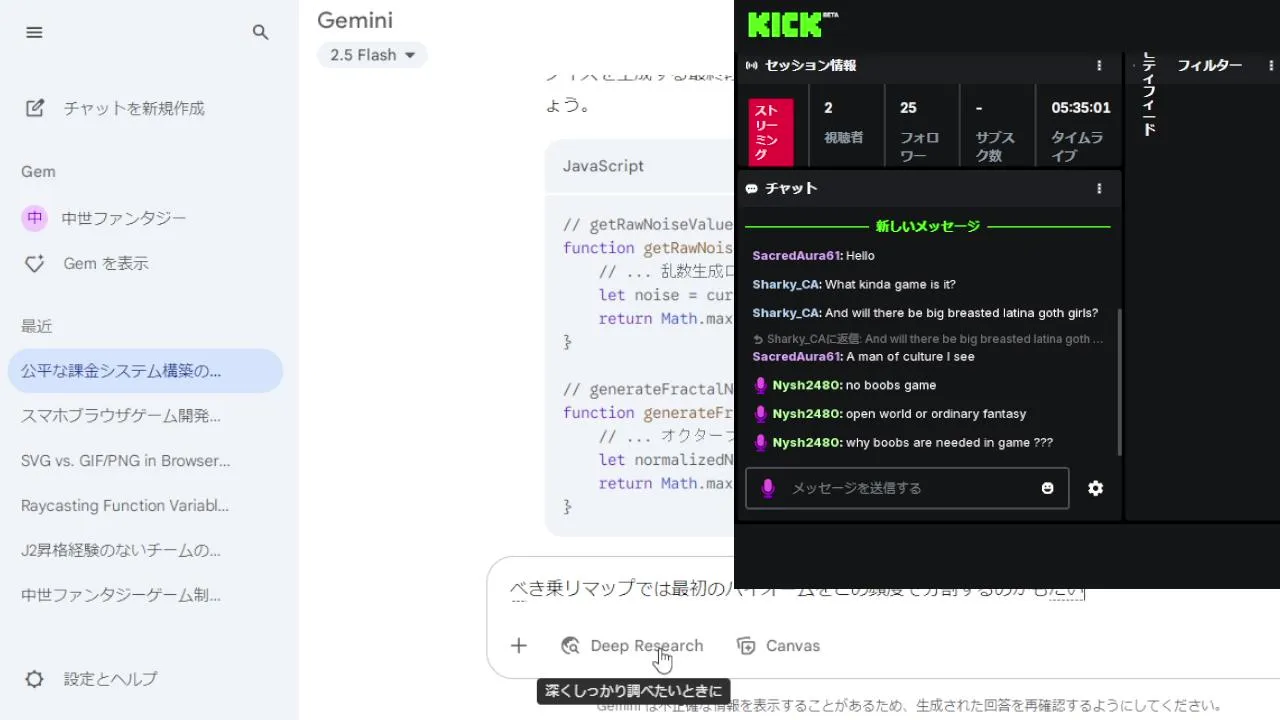Open チャット panel three-dot menu
The width and height of the screenshot is (1280, 720).
1099,188
